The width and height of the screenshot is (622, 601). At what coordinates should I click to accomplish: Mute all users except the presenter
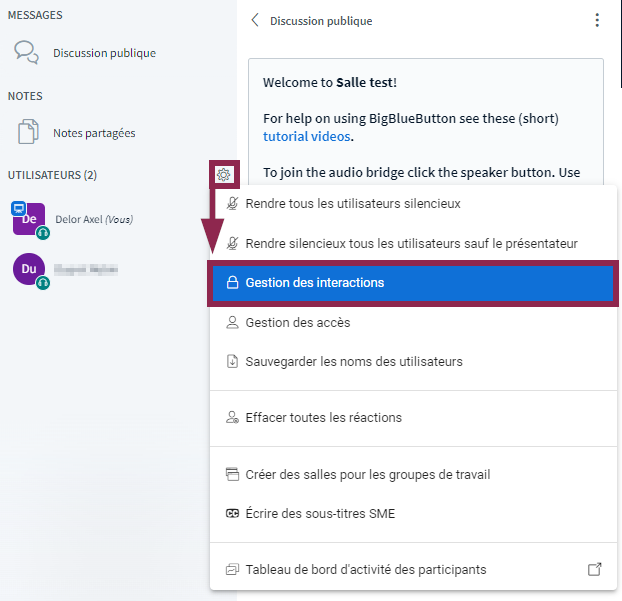411,243
